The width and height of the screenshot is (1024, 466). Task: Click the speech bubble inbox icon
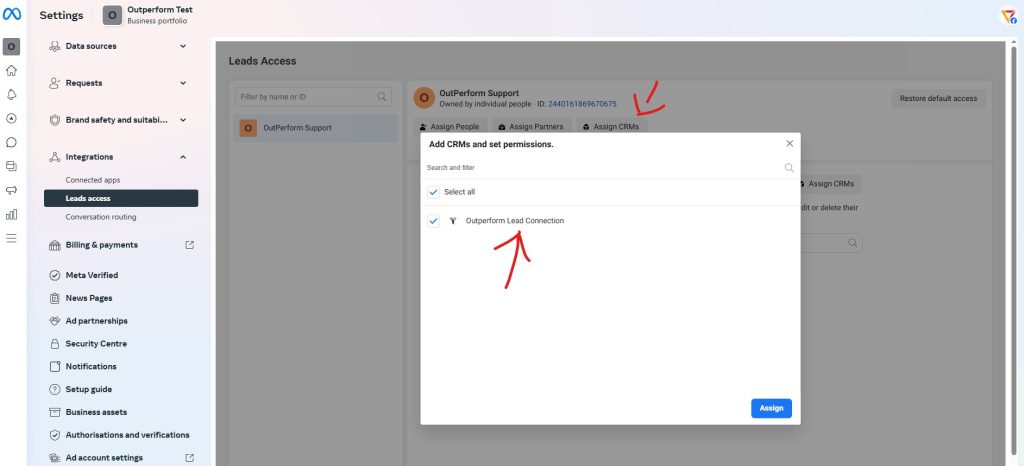[11, 142]
